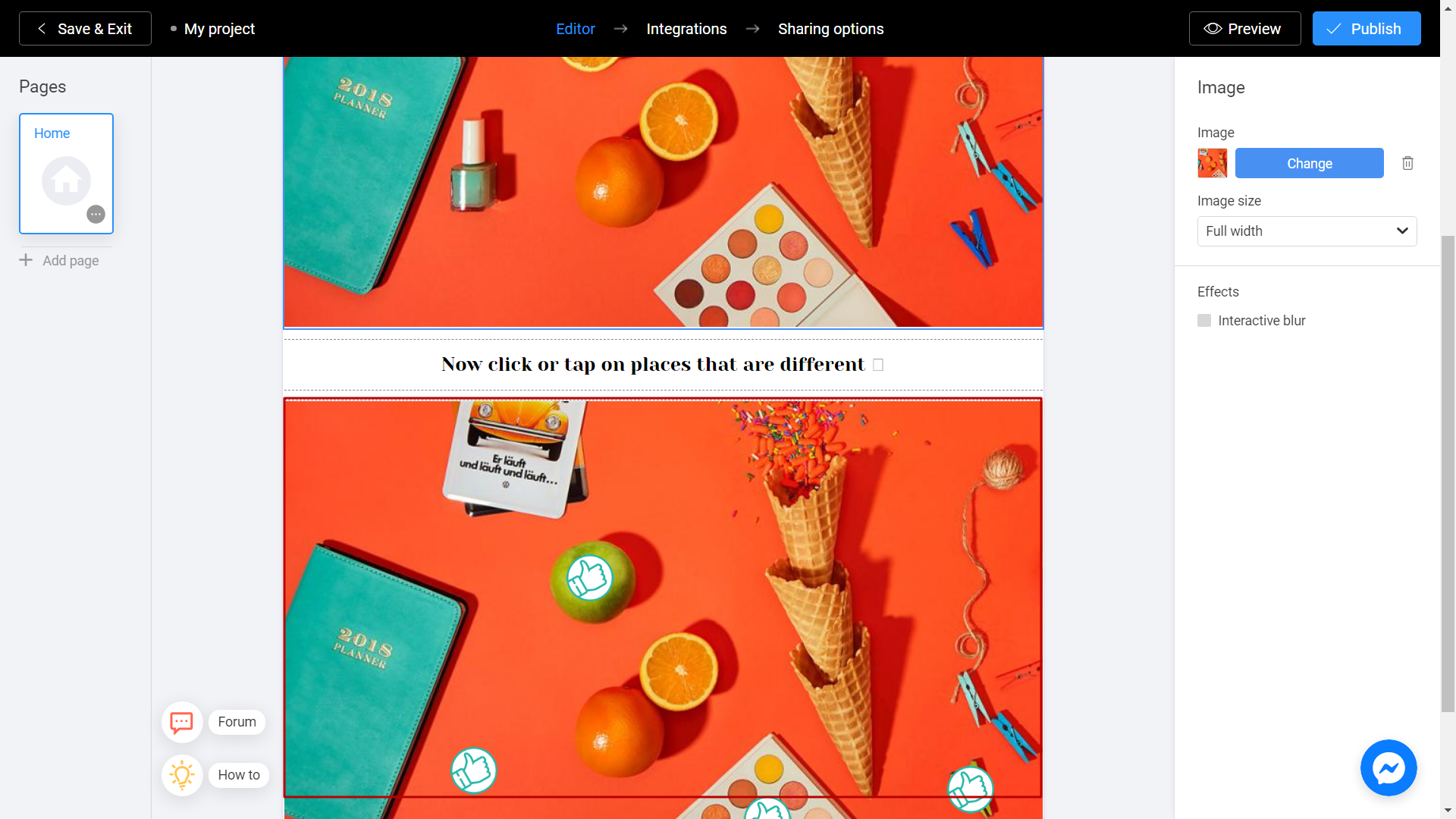The height and width of the screenshot is (819, 1456).
Task: Click the Home page label
Action: (52, 132)
